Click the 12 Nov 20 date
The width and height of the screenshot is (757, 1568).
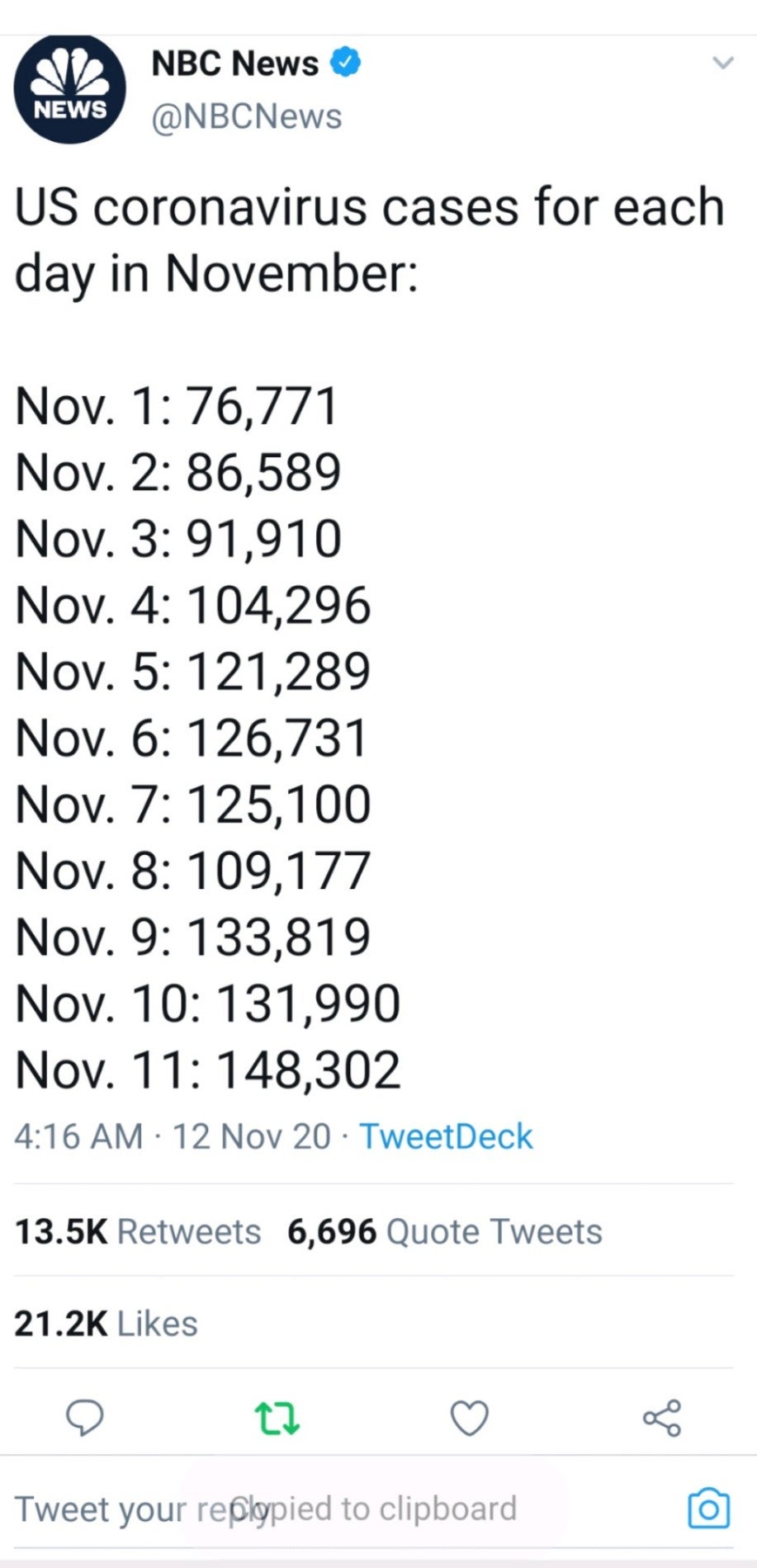click(251, 1136)
